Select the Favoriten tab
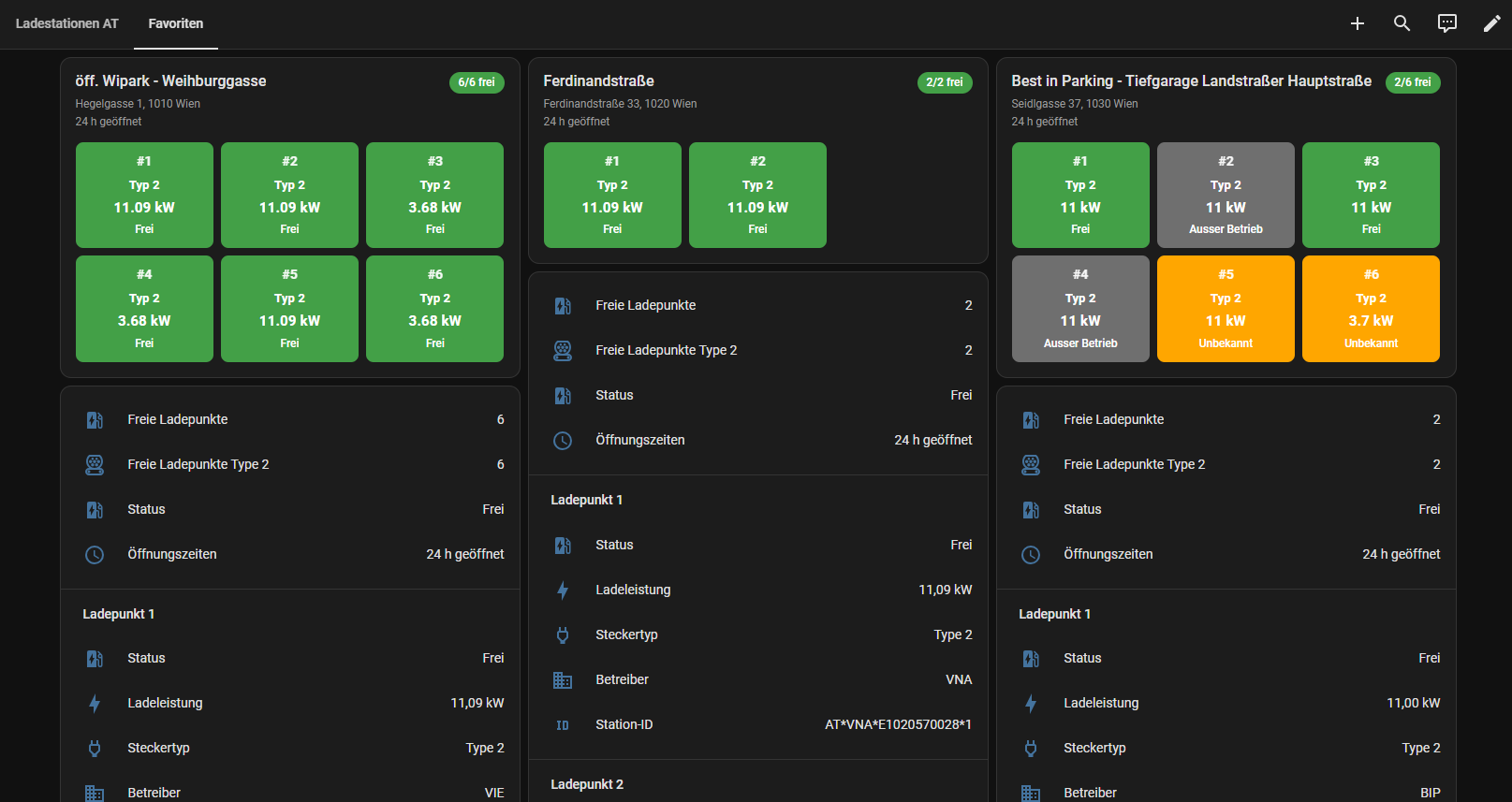The image size is (1512, 802). click(x=176, y=23)
